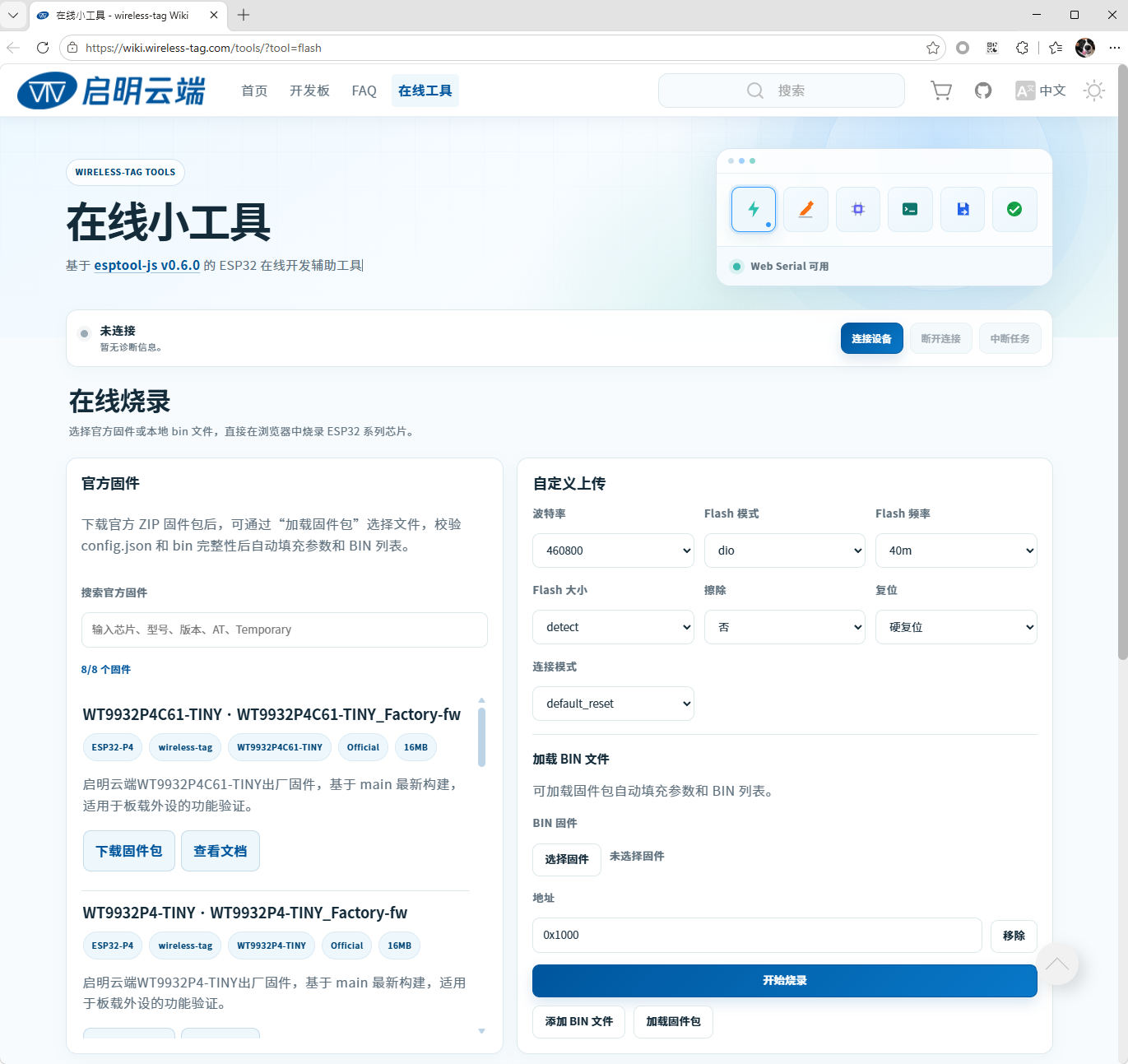
Task: Open the FAQ menu item
Action: (x=364, y=91)
